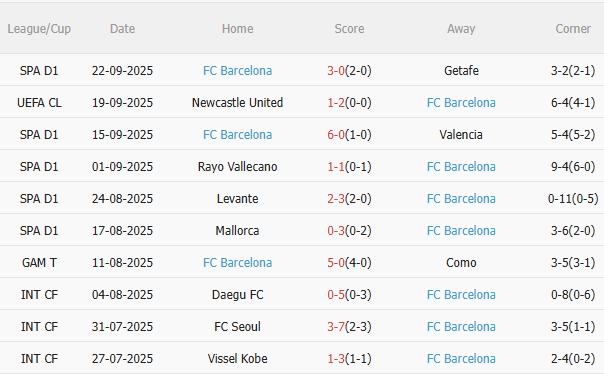Screen dimensions: 604x384
Task: Open Mallorca team in 17-08-2025 row
Action: pos(237,230)
